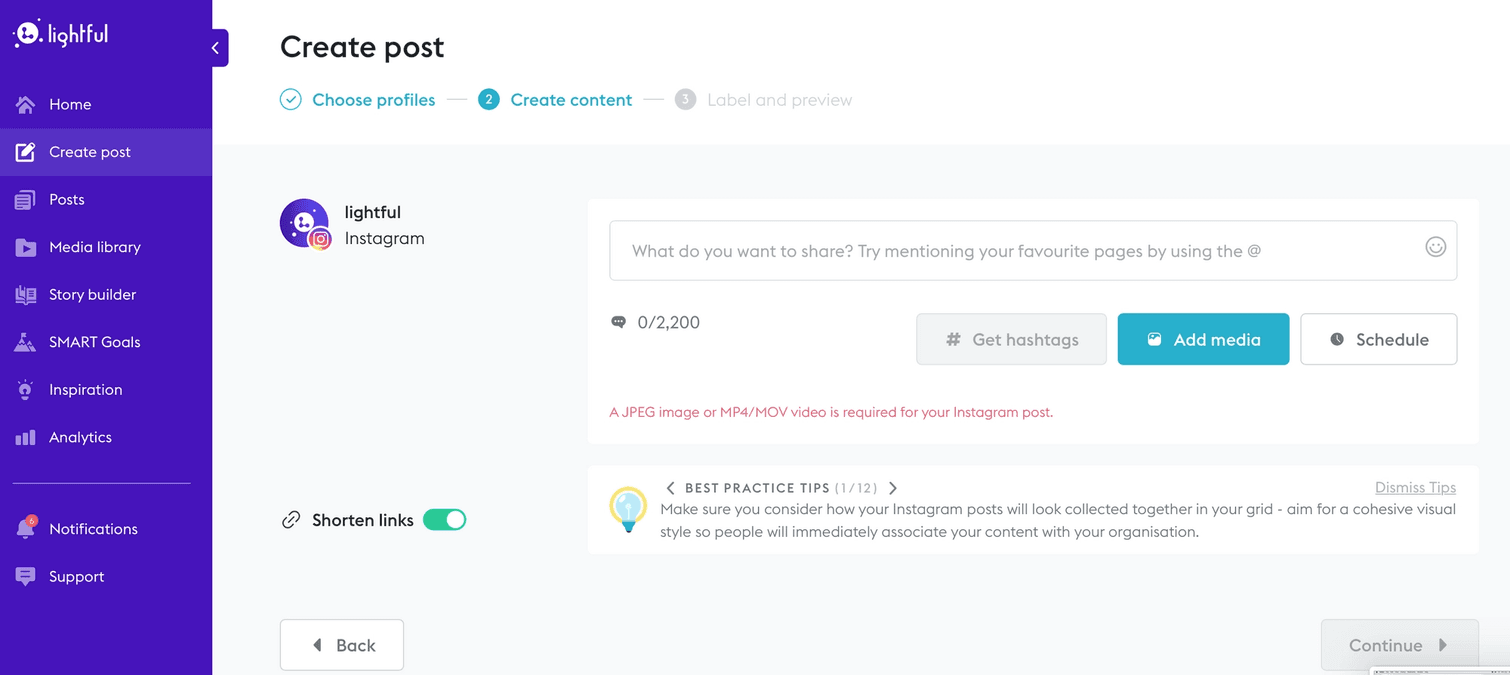Go to Posts in sidebar
Image resolution: width=1510 pixels, height=675 pixels.
point(66,199)
